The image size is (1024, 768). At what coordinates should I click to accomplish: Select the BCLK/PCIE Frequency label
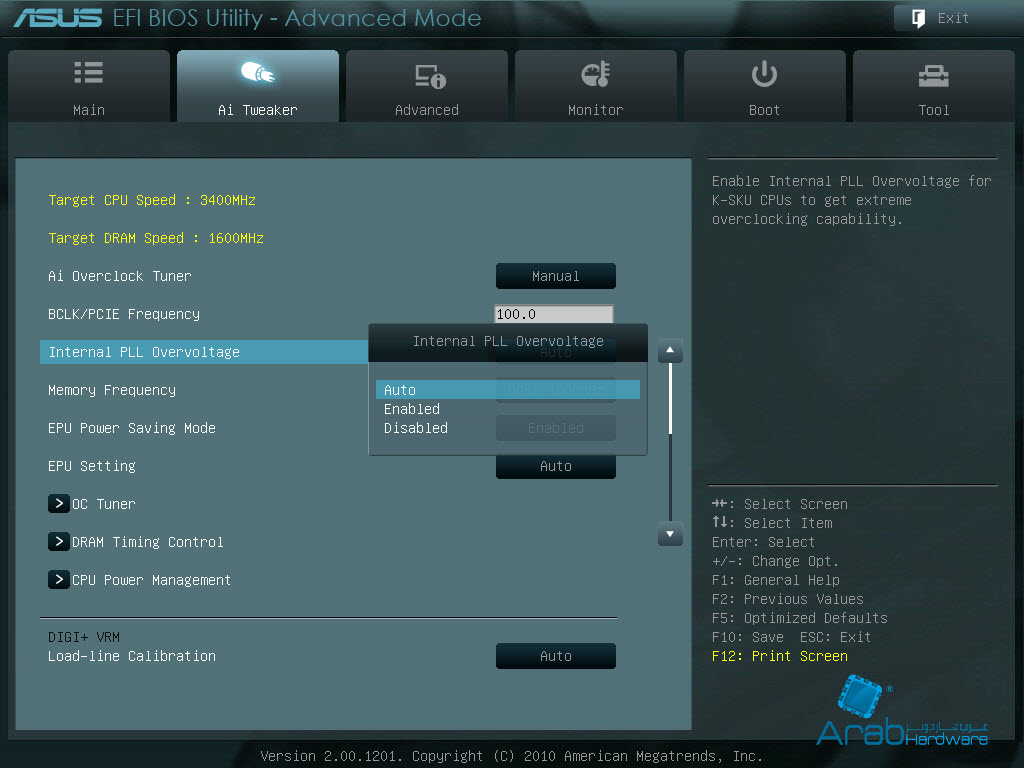point(123,314)
